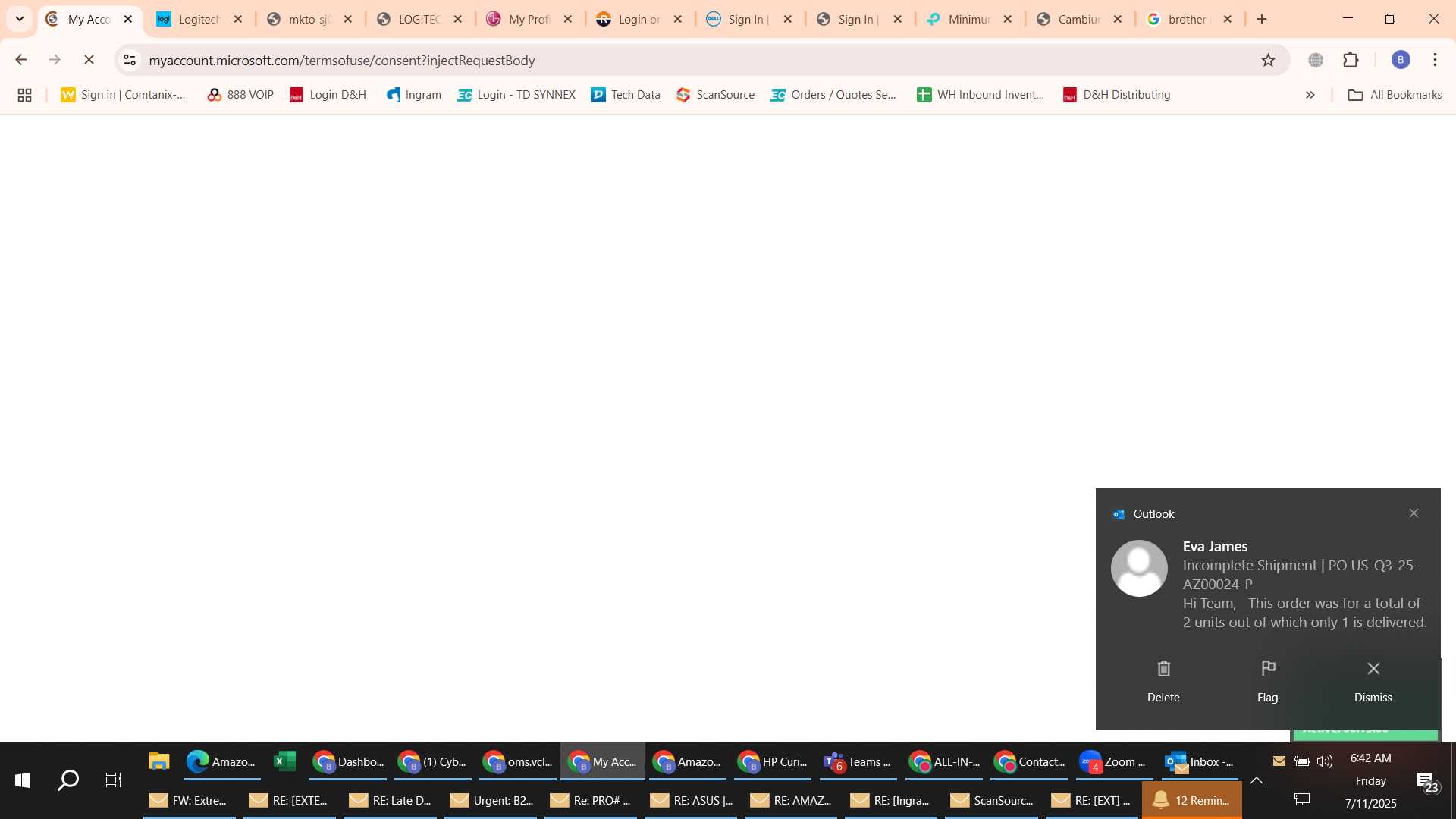Close the brother tab
Viewport: 1456px width, 819px height.
tap(1227, 19)
